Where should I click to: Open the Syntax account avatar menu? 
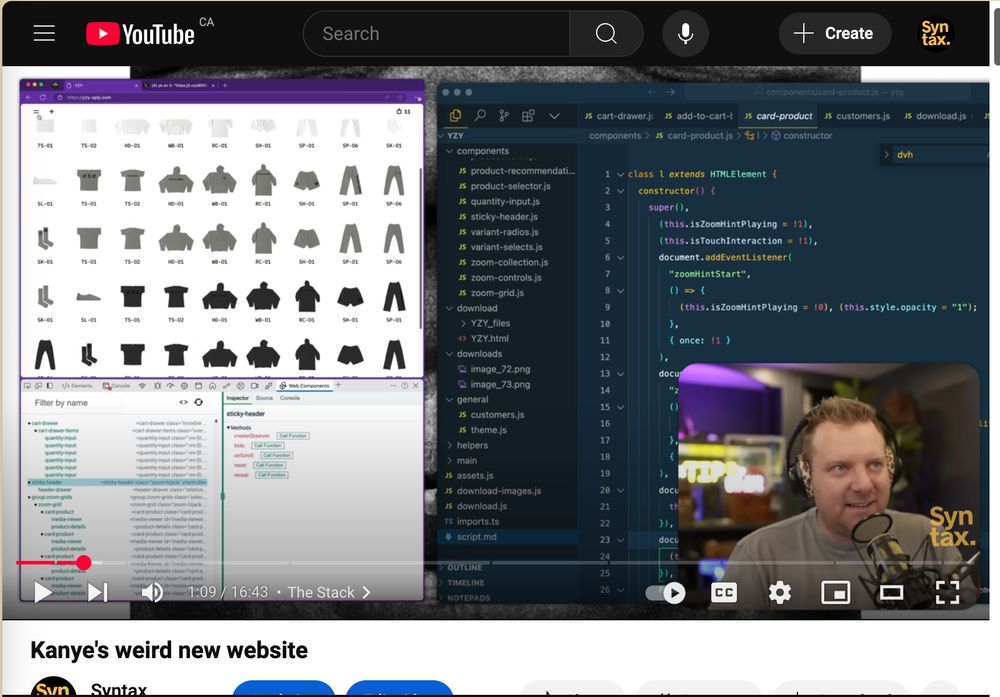pyautogui.click(x=936, y=34)
